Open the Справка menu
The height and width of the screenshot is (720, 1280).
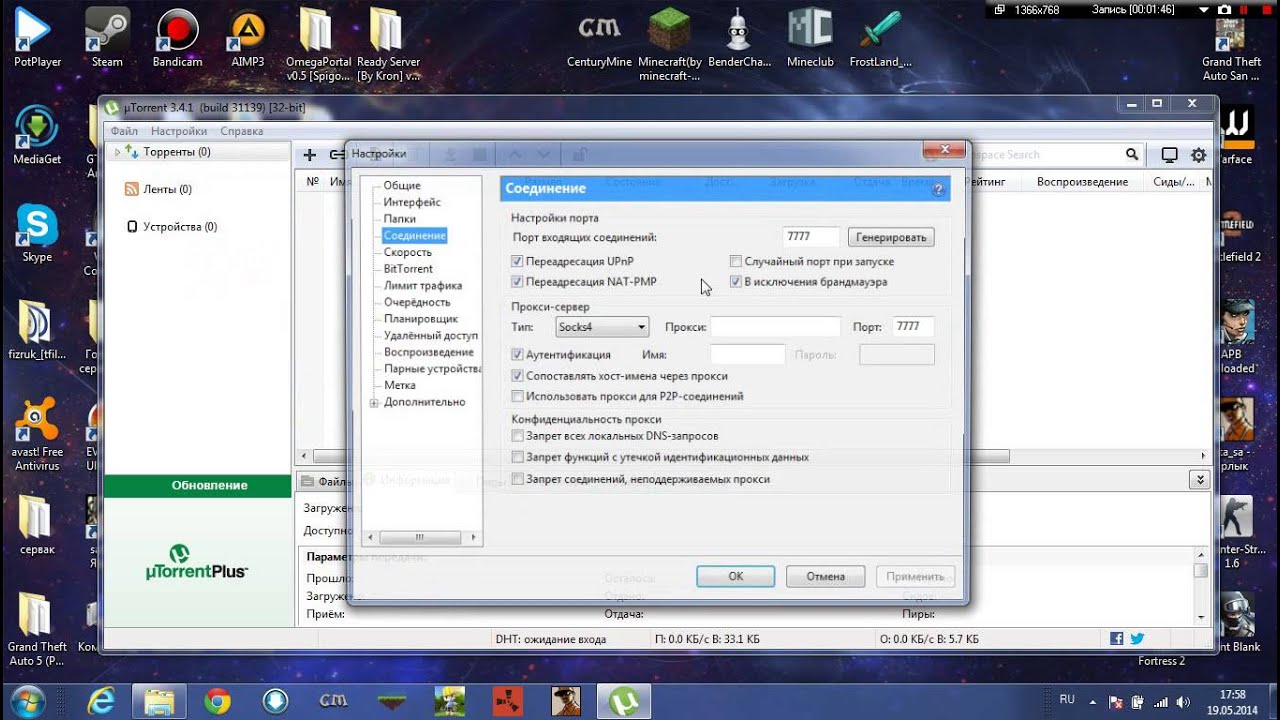[x=242, y=131]
